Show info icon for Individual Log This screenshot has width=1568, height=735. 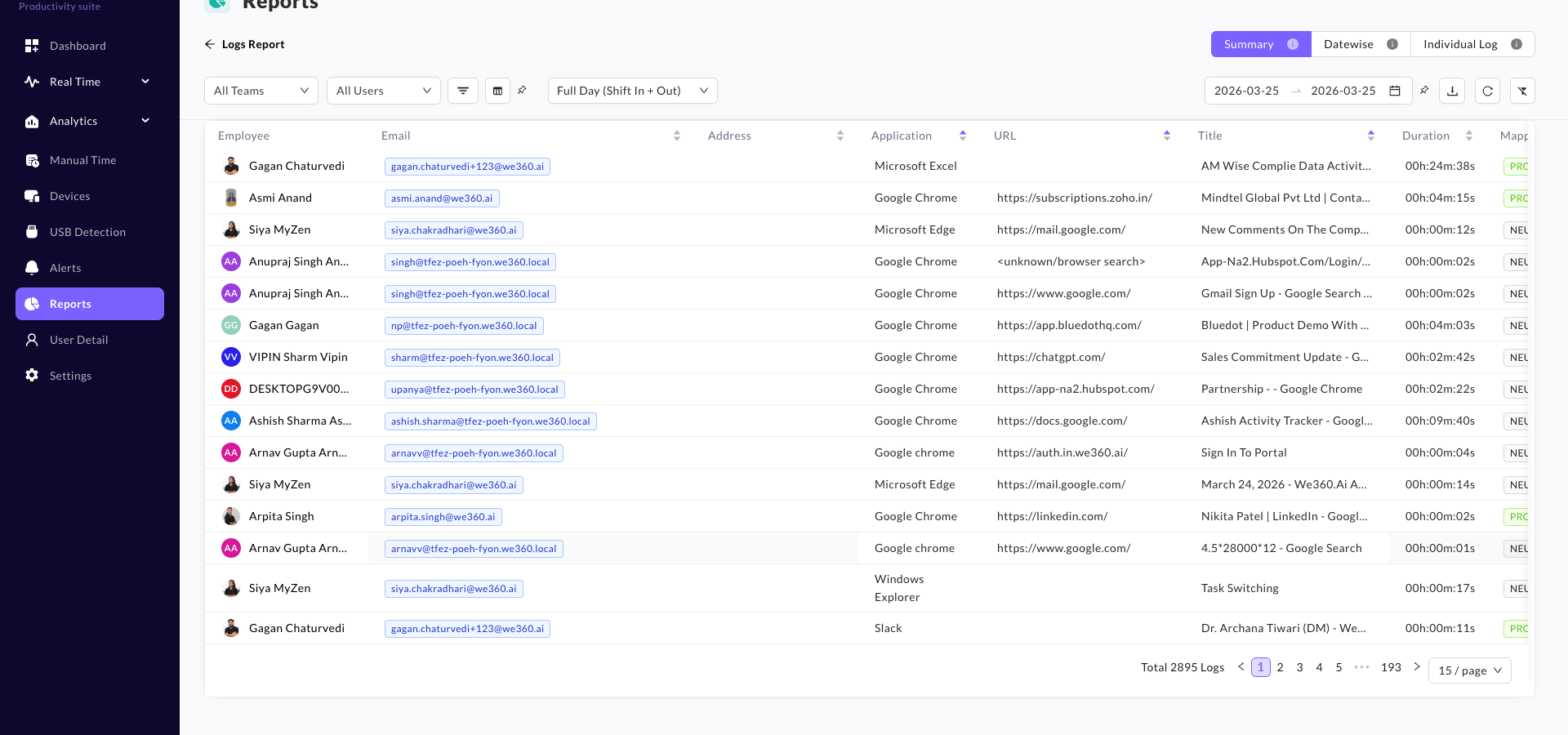pos(1517,44)
